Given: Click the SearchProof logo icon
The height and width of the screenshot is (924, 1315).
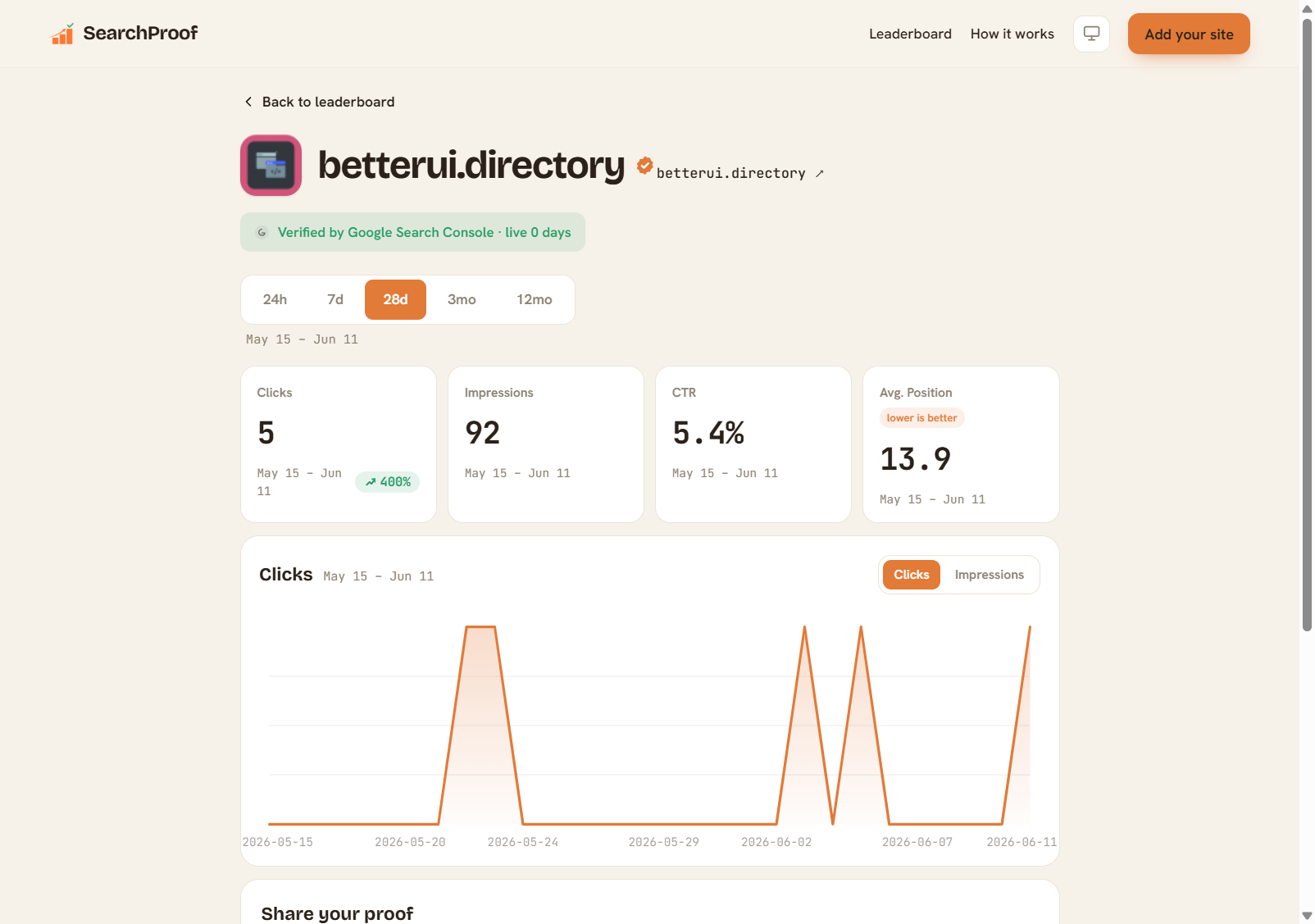Looking at the screenshot, I should 63,34.
